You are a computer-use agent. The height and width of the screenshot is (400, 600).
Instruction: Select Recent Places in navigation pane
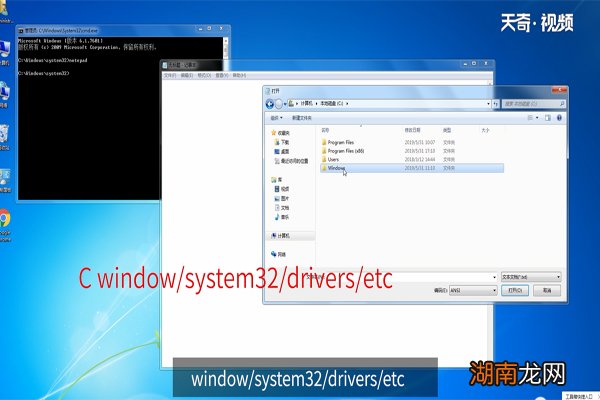coord(291,161)
